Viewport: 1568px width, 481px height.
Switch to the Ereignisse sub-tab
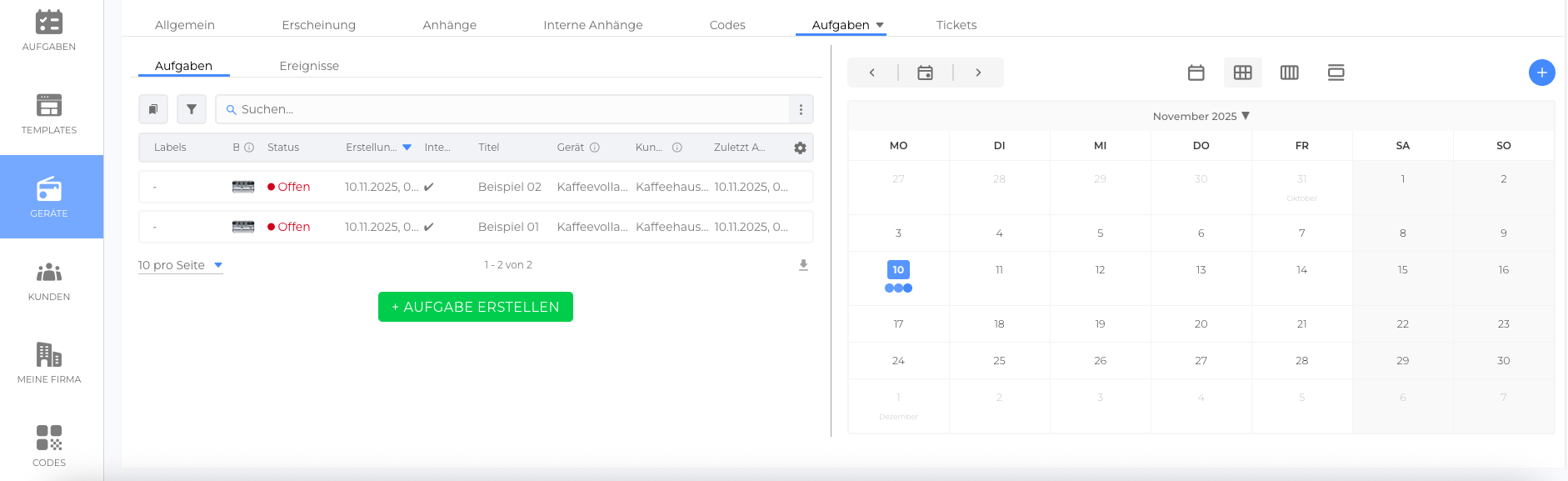309,66
